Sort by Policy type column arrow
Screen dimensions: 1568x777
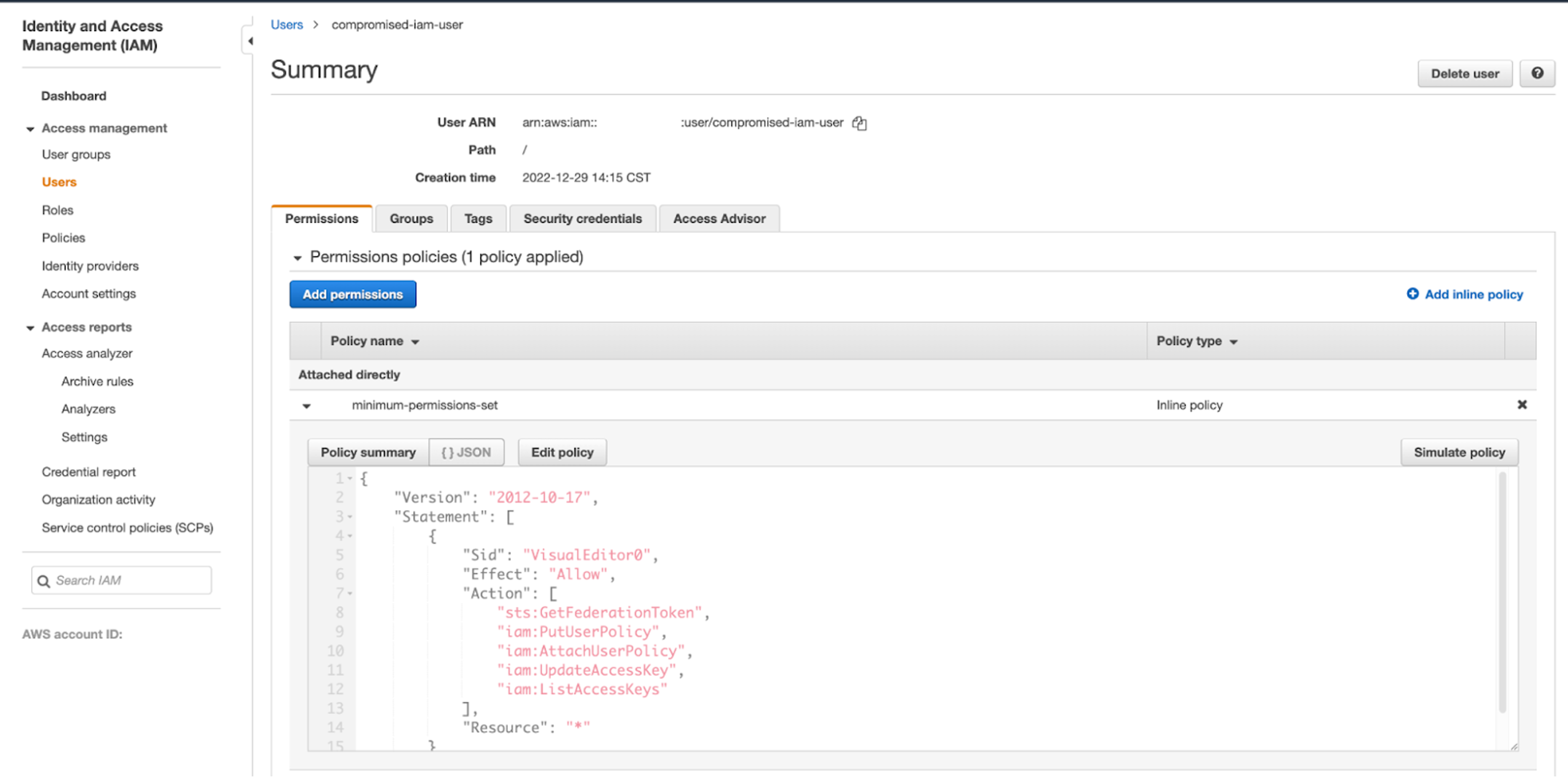(1233, 342)
